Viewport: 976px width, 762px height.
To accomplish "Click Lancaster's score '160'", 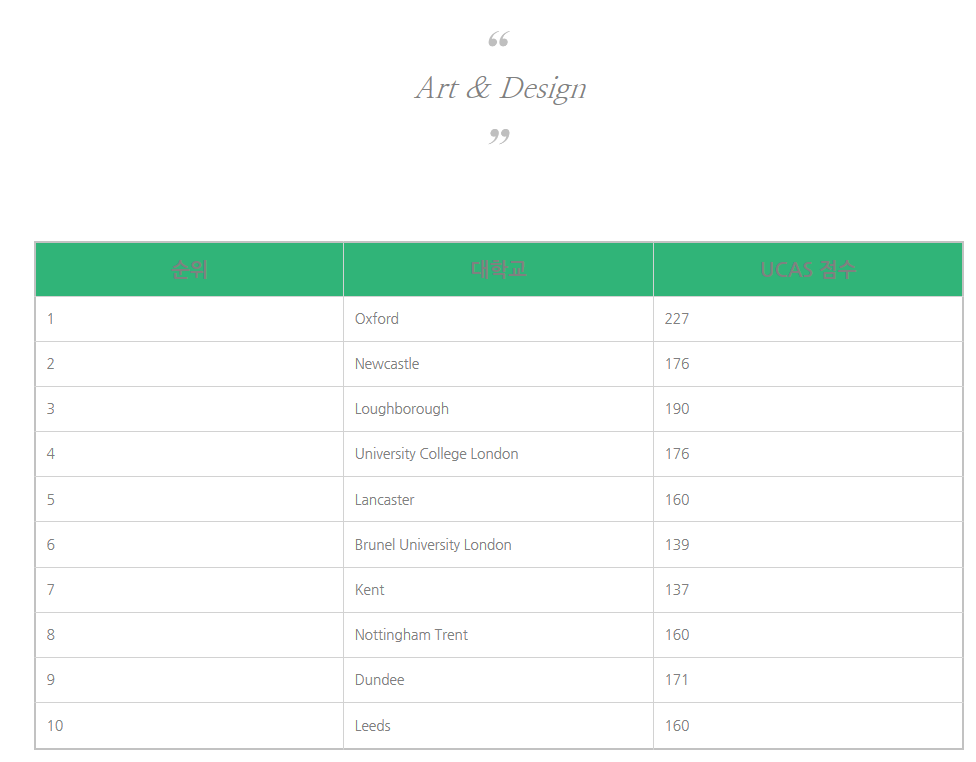I will [677, 499].
